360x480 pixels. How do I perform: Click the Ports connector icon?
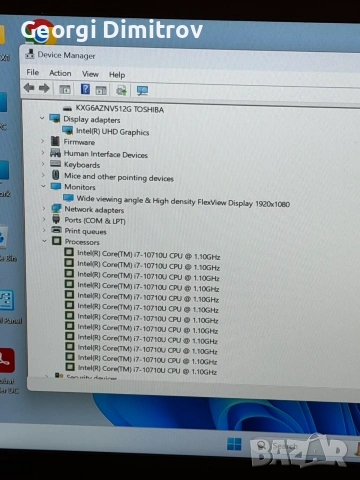pos(56,219)
